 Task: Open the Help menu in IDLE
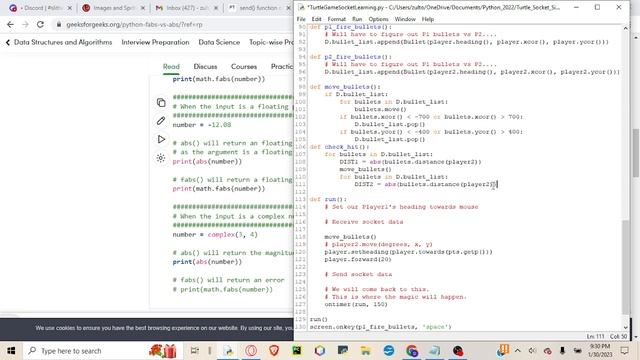click(x=428, y=19)
